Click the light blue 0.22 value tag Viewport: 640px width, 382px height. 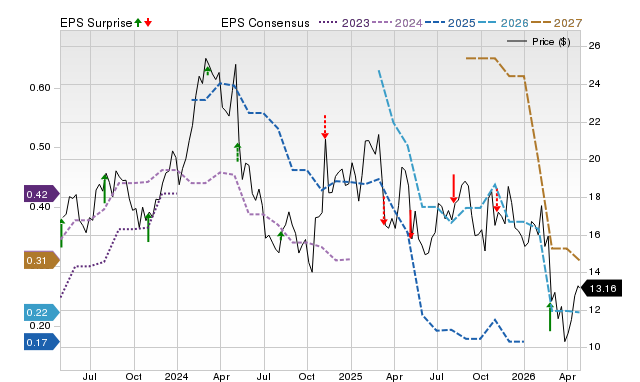coord(42,313)
